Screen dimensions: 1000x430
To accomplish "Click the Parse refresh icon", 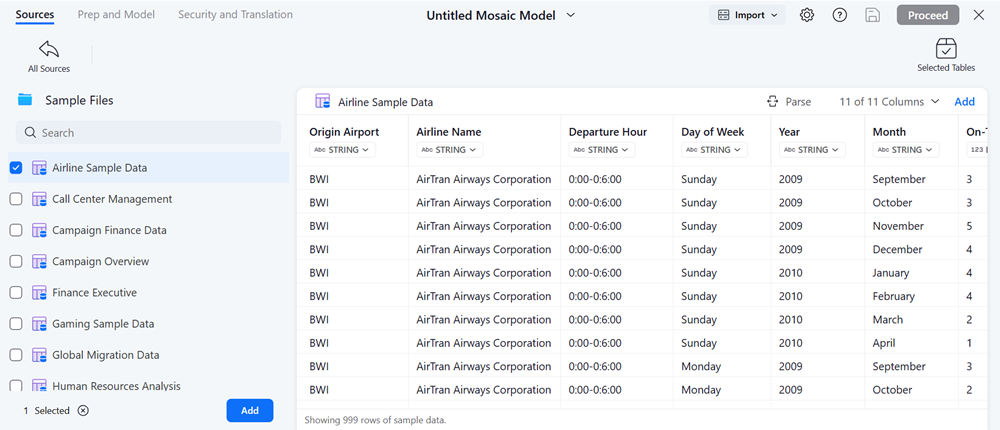I will tap(772, 102).
